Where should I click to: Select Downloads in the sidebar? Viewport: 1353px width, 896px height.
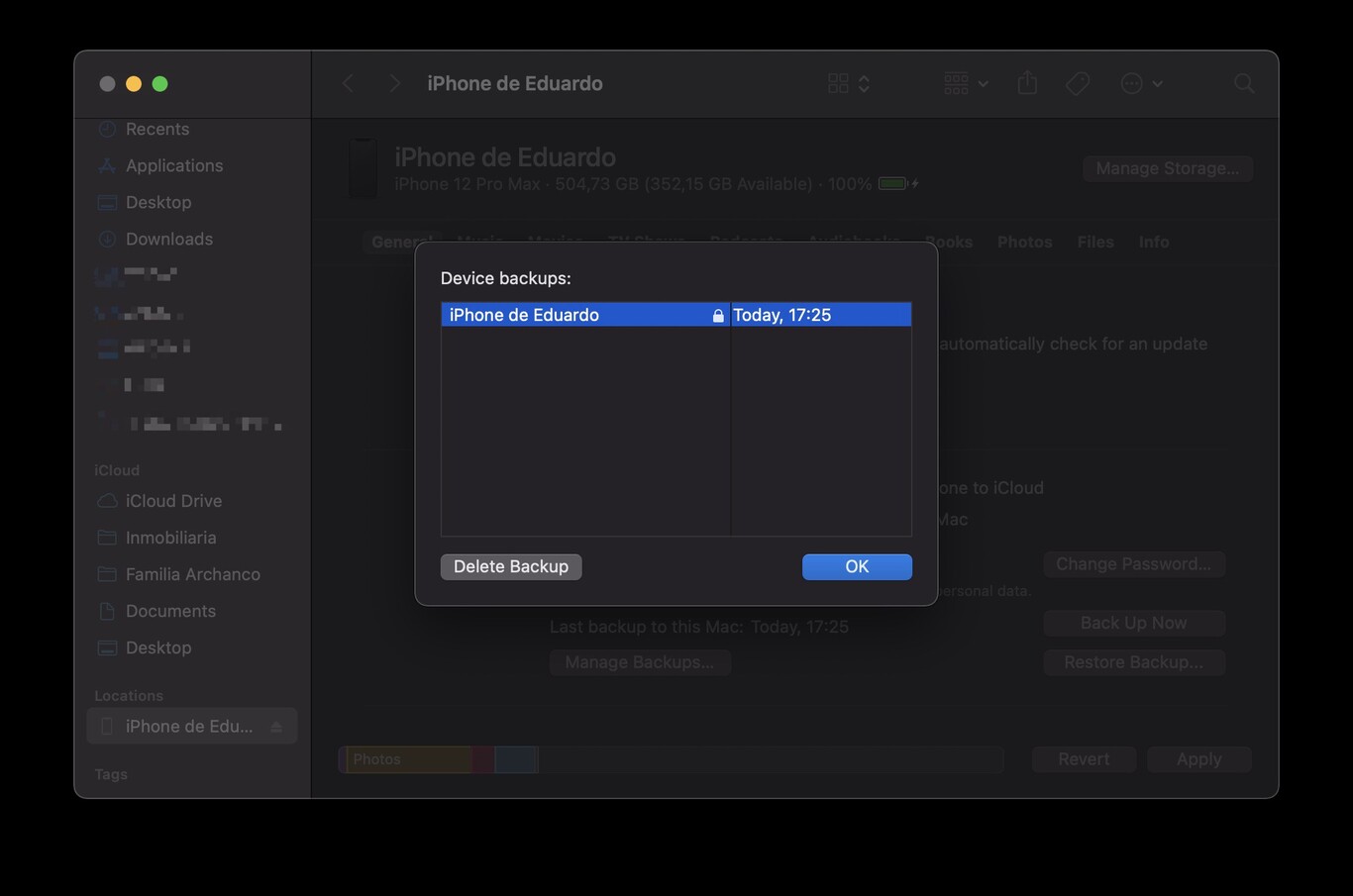pyautogui.click(x=168, y=239)
